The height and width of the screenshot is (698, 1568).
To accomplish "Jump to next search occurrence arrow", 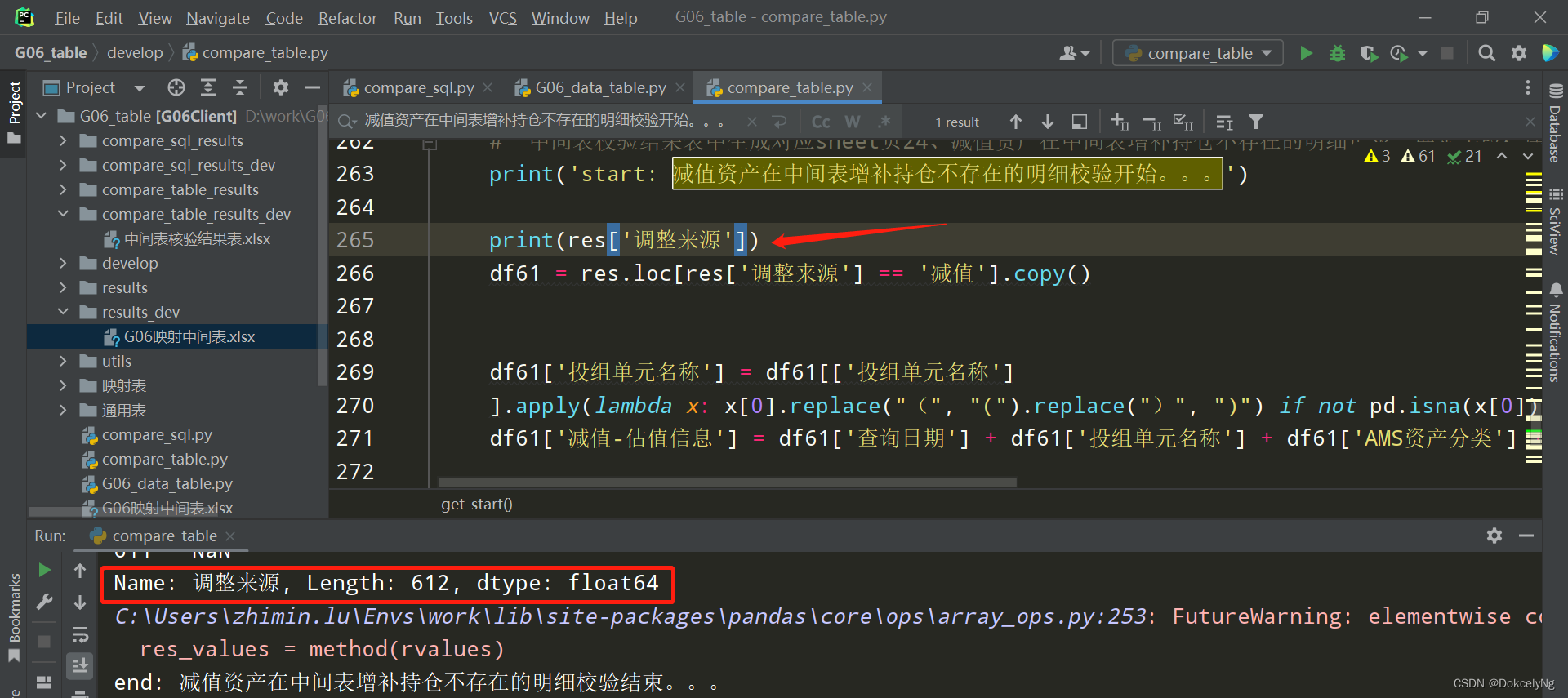I will (1048, 122).
